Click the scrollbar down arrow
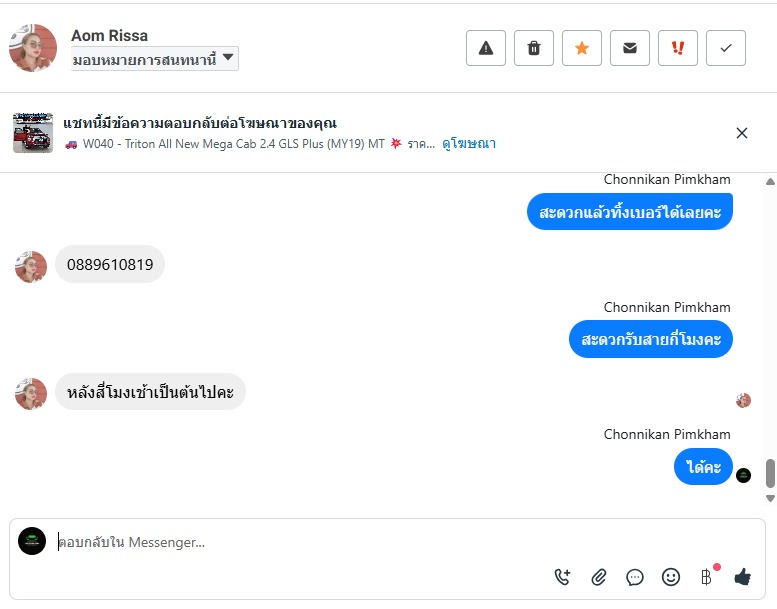The image size is (777, 609). [x=770, y=498]
